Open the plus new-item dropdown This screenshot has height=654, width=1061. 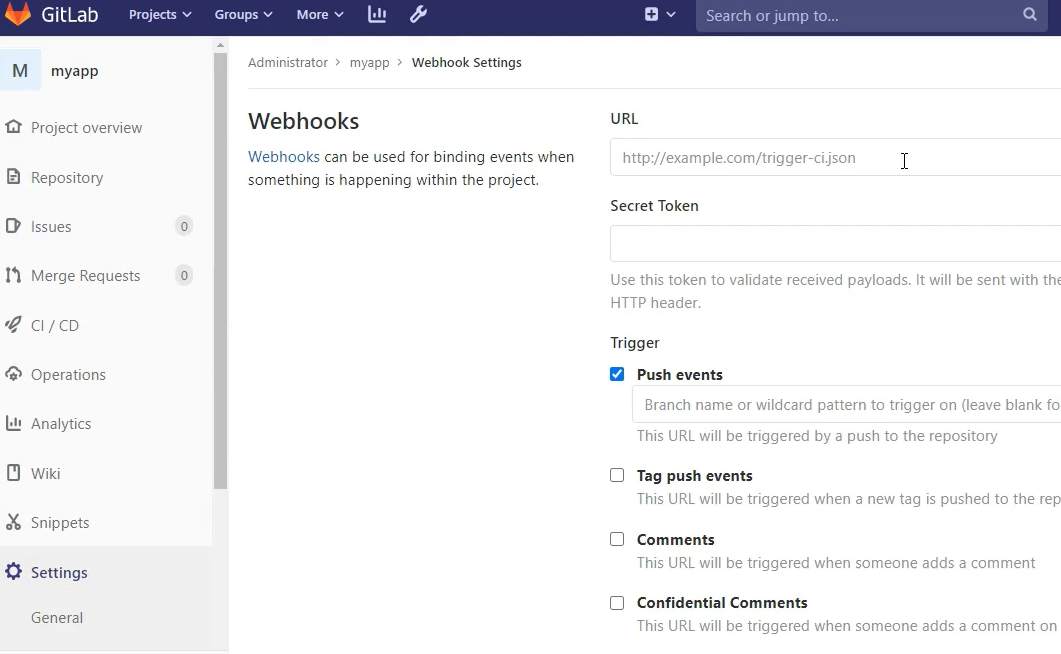point(660,15)
